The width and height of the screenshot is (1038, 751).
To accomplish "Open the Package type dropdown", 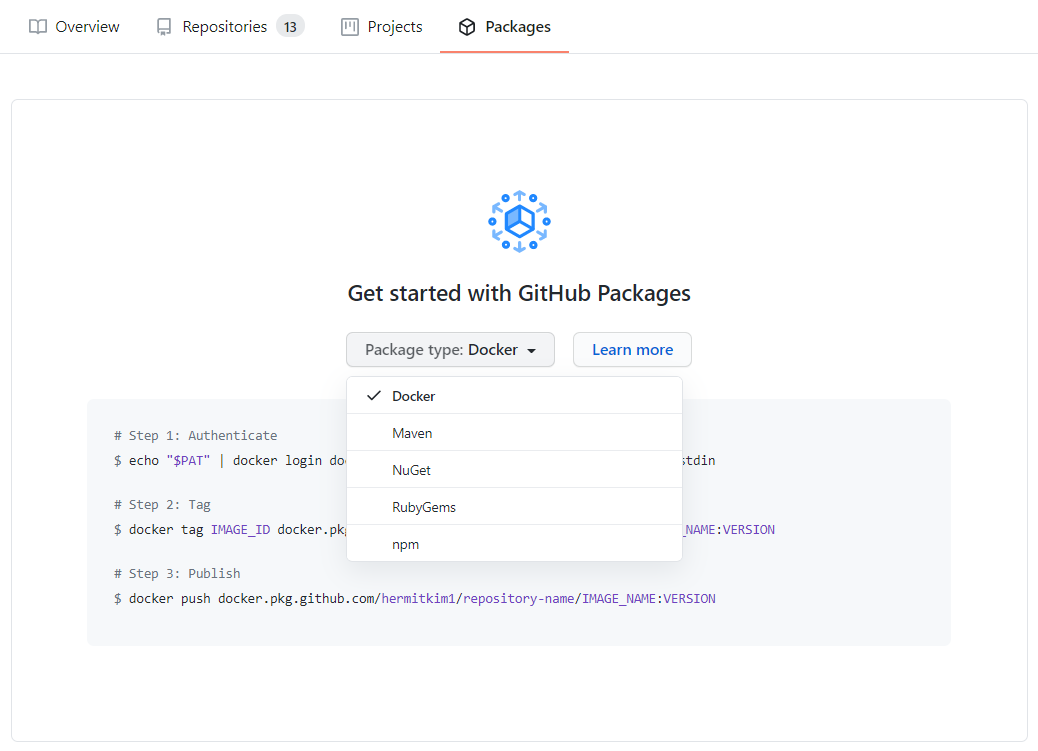I will coord(450,350).
